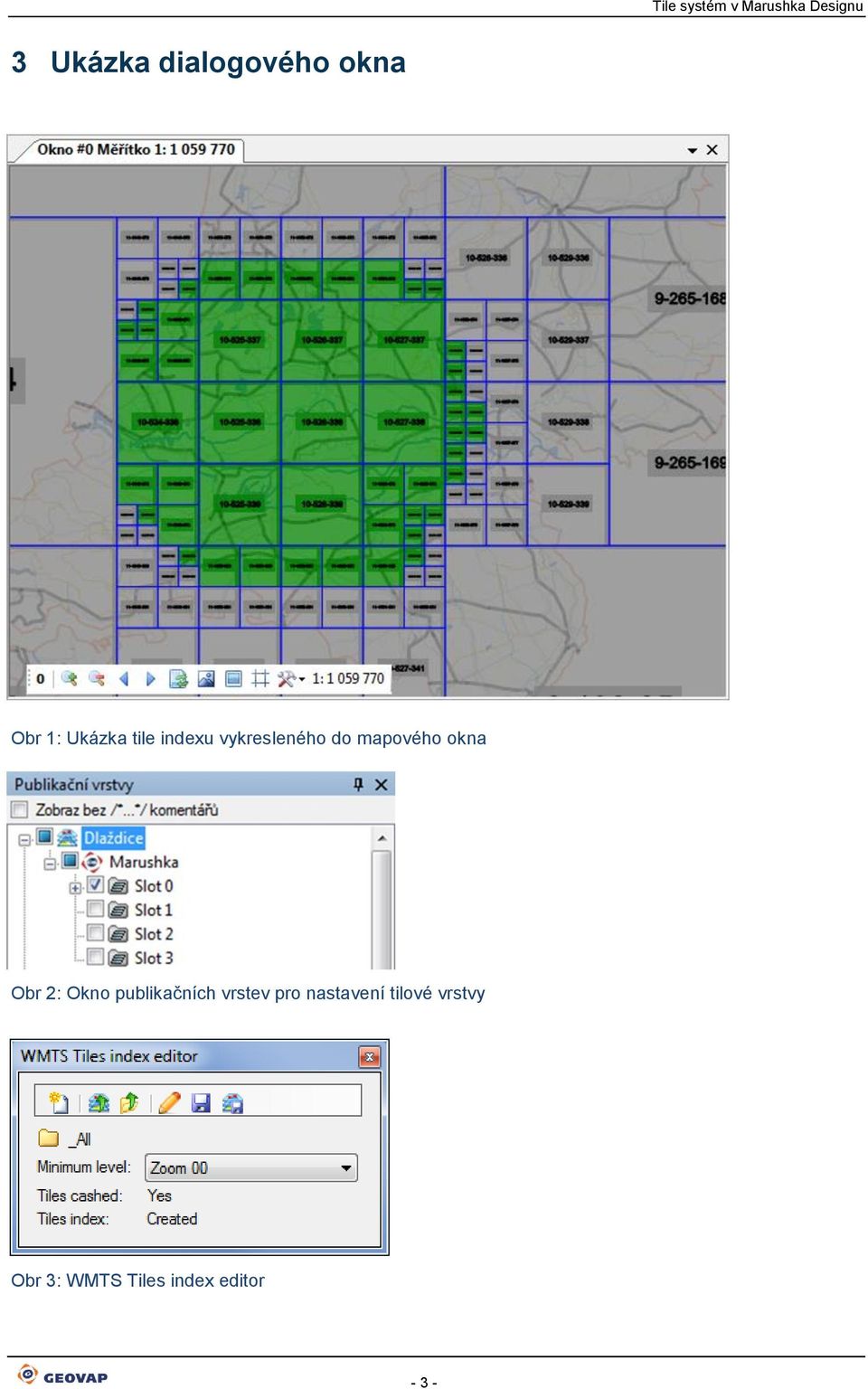Check the Slot 3 checkbox

pyautogui.click(x=95, y=956)
